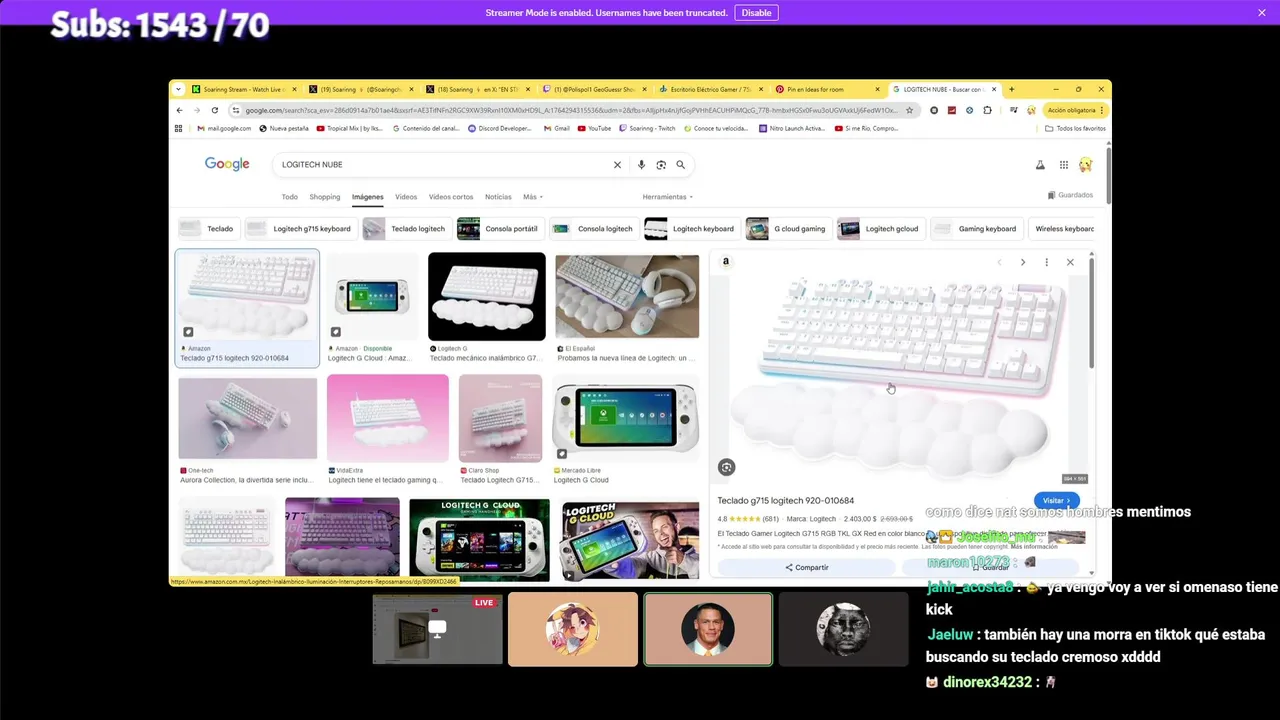Open the Discord Developer bookmark
The width and height of the screenshot is (1280, 720).
coord(500,128)
